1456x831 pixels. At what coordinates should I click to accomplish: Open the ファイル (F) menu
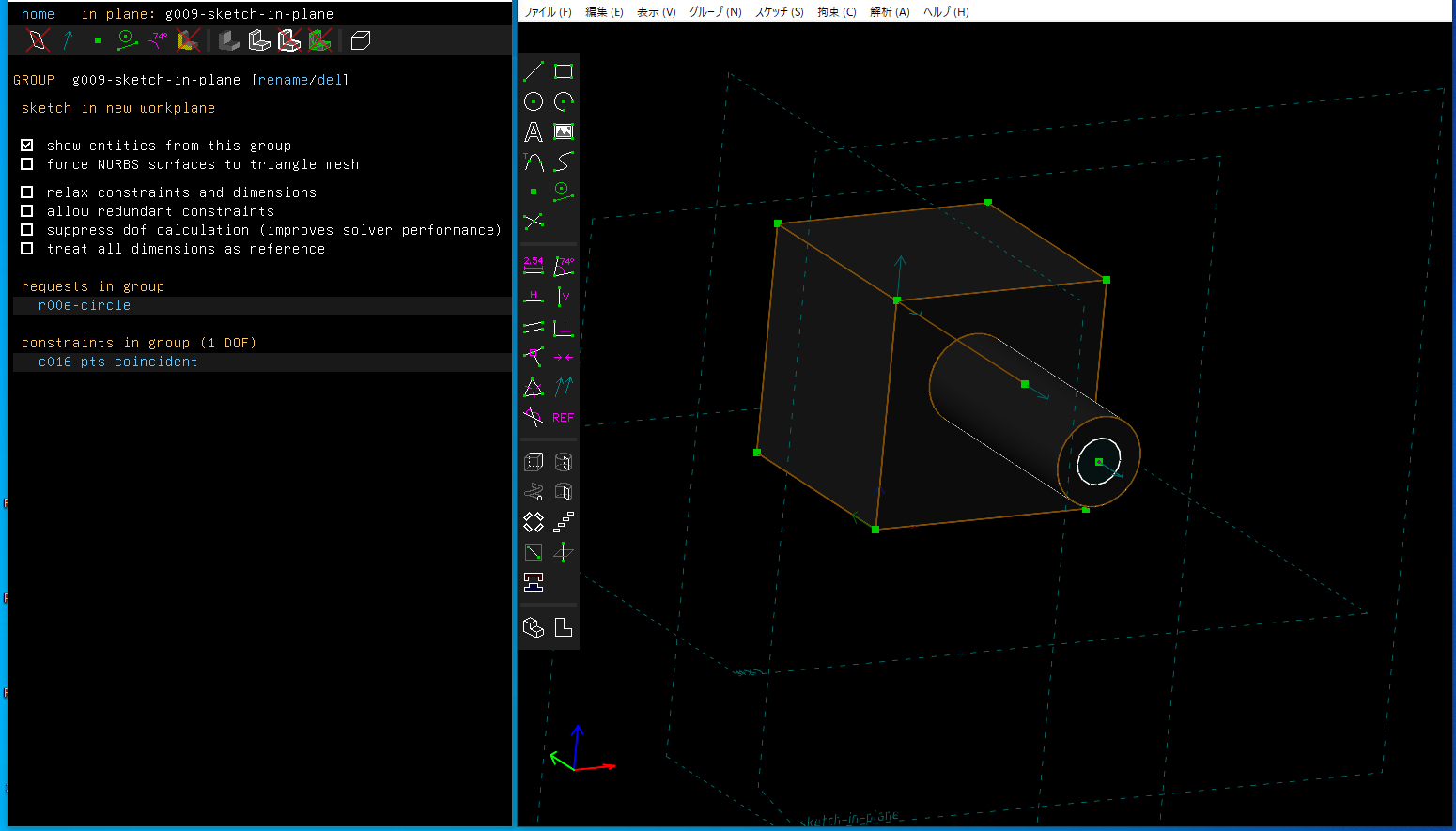point(547,12)
